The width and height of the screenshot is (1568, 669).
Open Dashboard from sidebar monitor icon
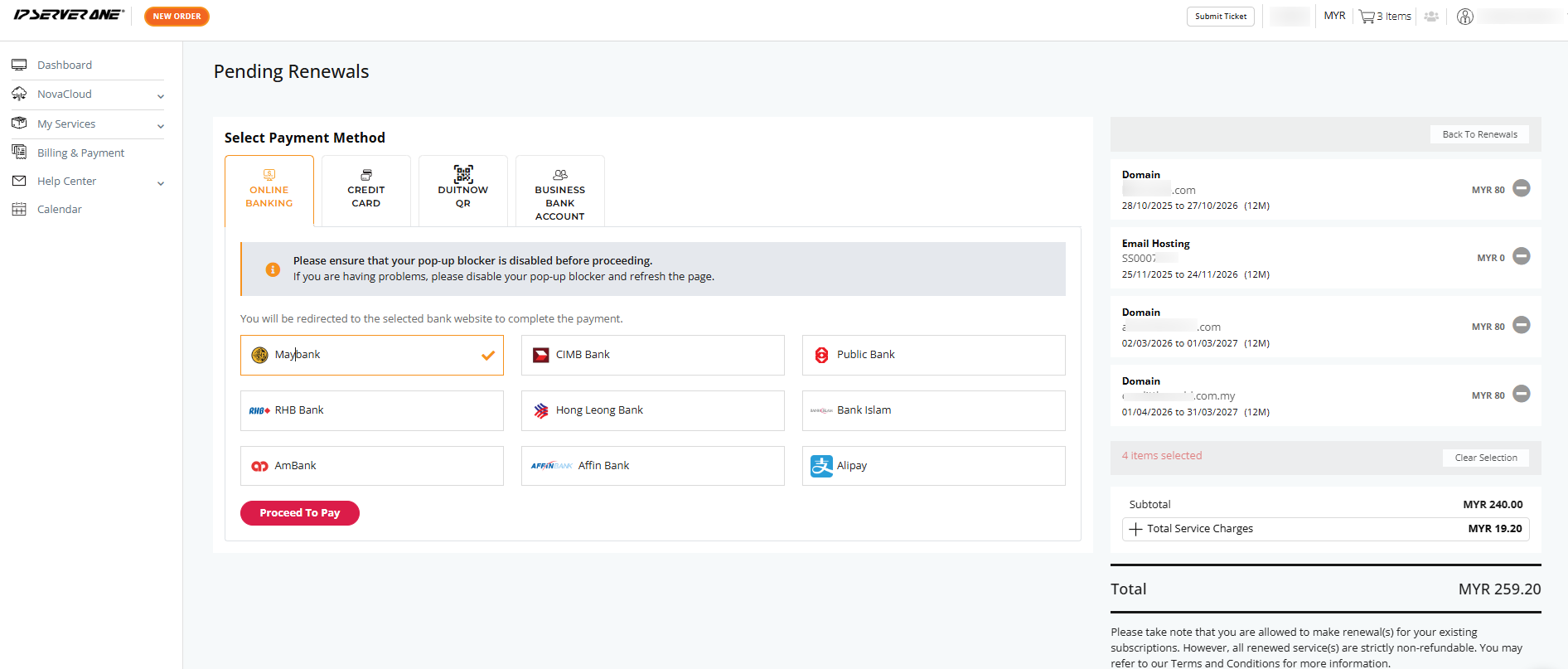[x=19, y=65]
